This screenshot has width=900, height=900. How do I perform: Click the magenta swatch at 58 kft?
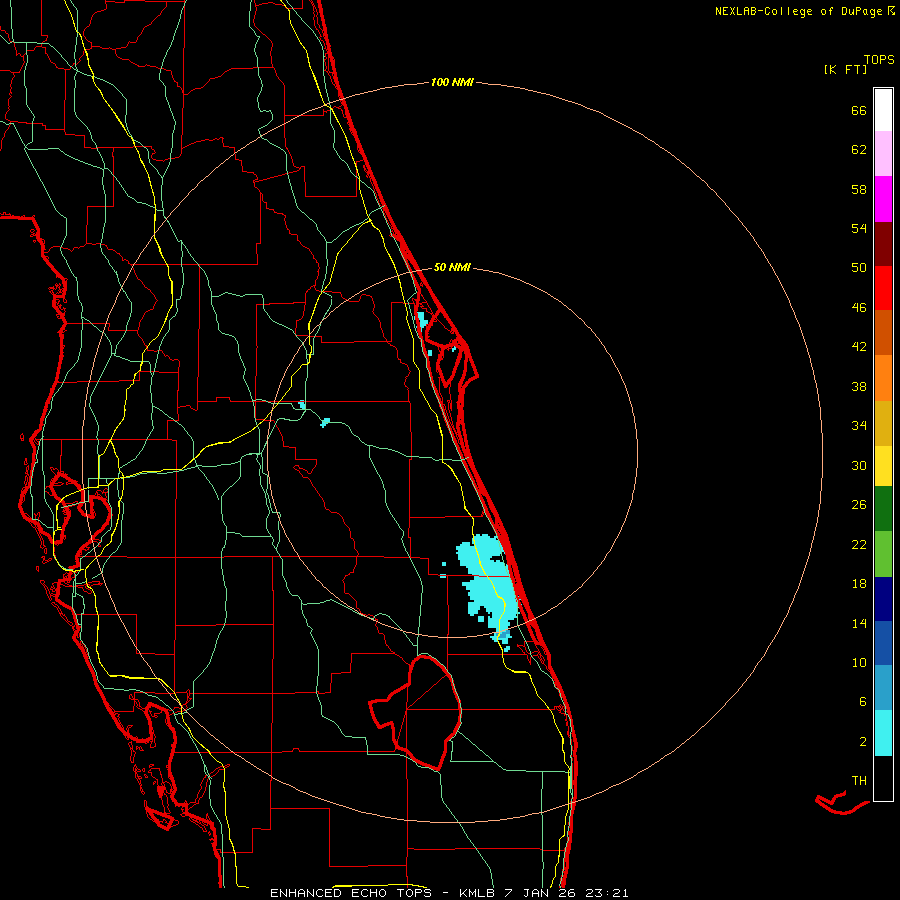(x=883, y=199)
